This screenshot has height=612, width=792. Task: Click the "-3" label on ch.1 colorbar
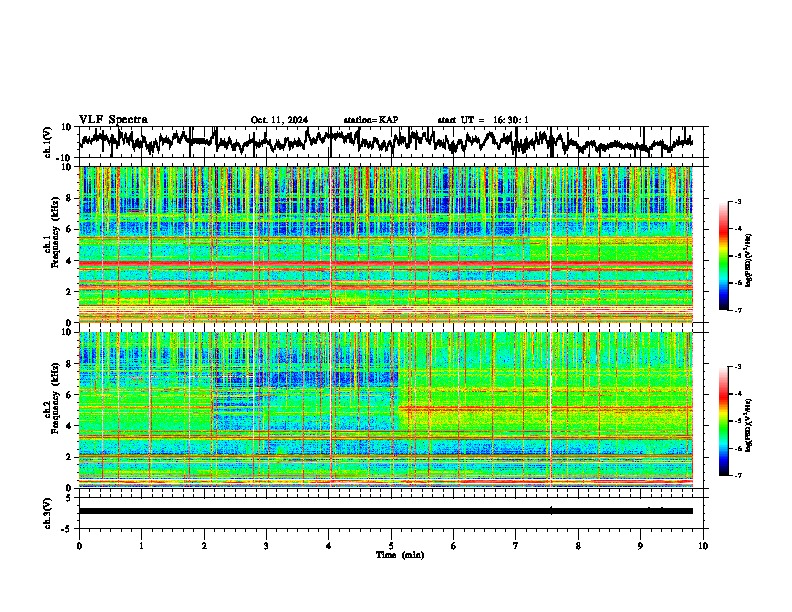click(737, 201)
